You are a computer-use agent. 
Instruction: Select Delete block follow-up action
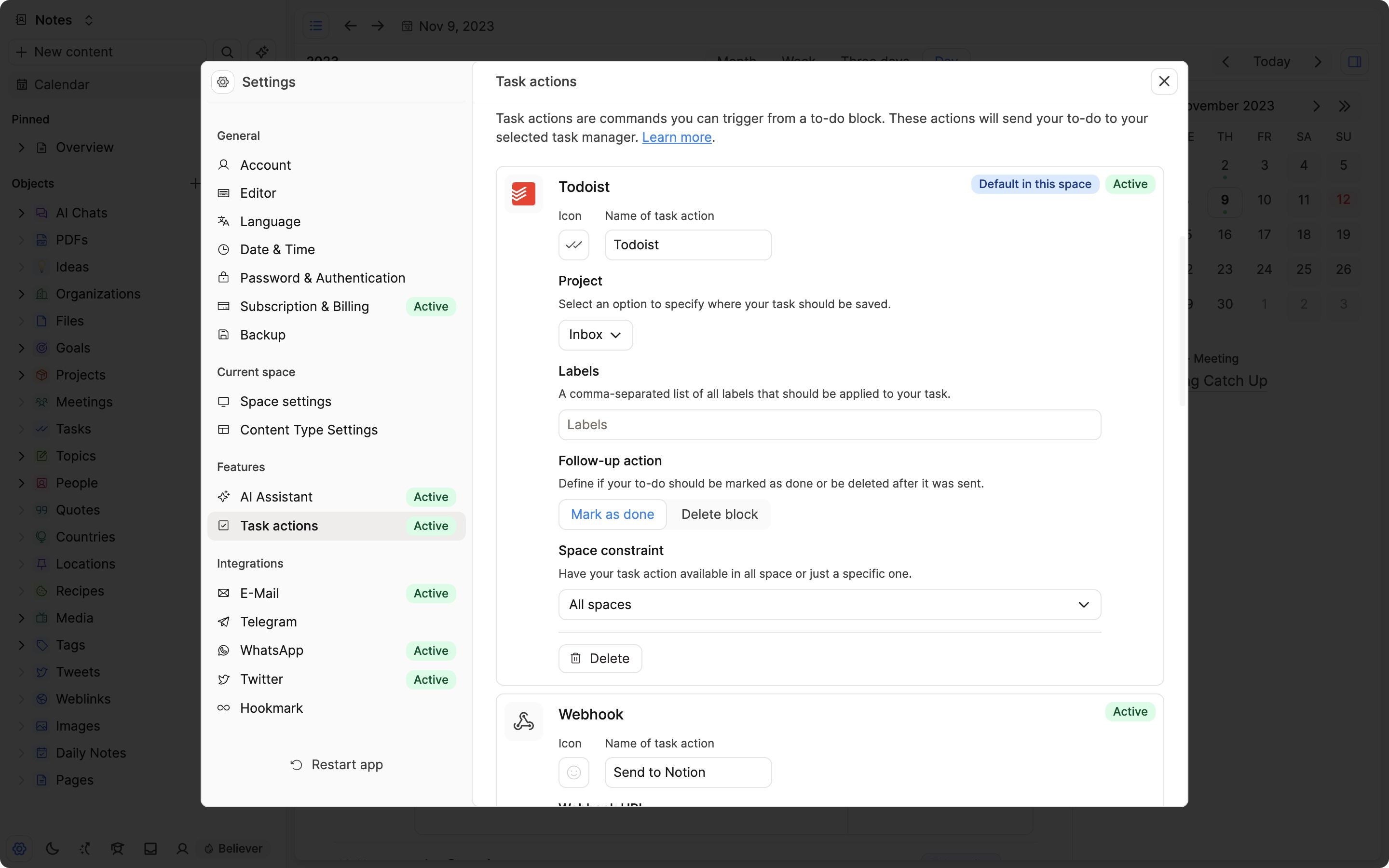(x=719, y=515)
